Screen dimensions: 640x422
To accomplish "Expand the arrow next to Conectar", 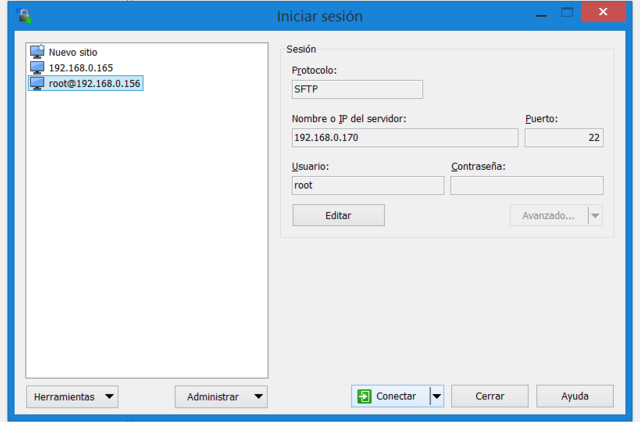I will [437, 396].
